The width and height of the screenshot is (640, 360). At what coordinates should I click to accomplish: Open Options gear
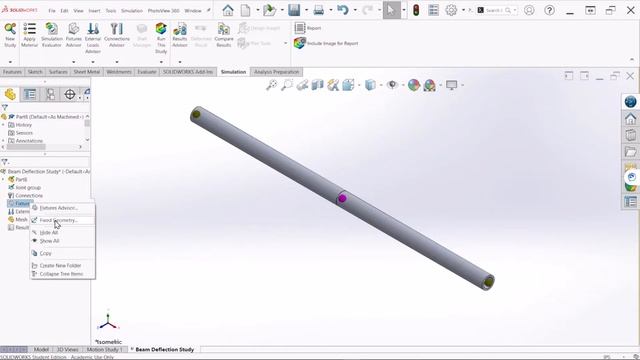click(451, 10)
